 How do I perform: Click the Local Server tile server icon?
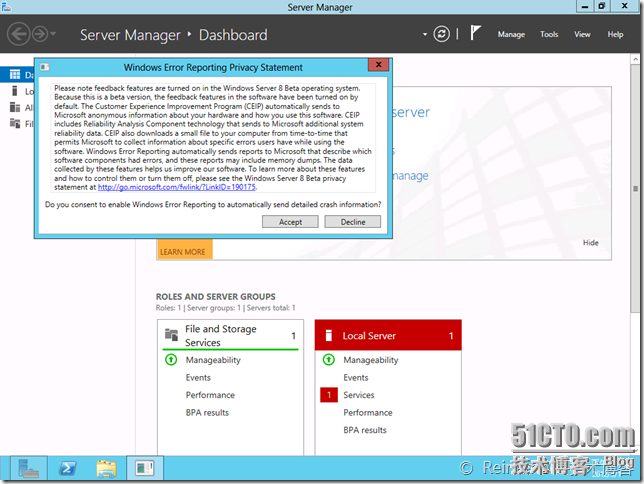[328, 335]
